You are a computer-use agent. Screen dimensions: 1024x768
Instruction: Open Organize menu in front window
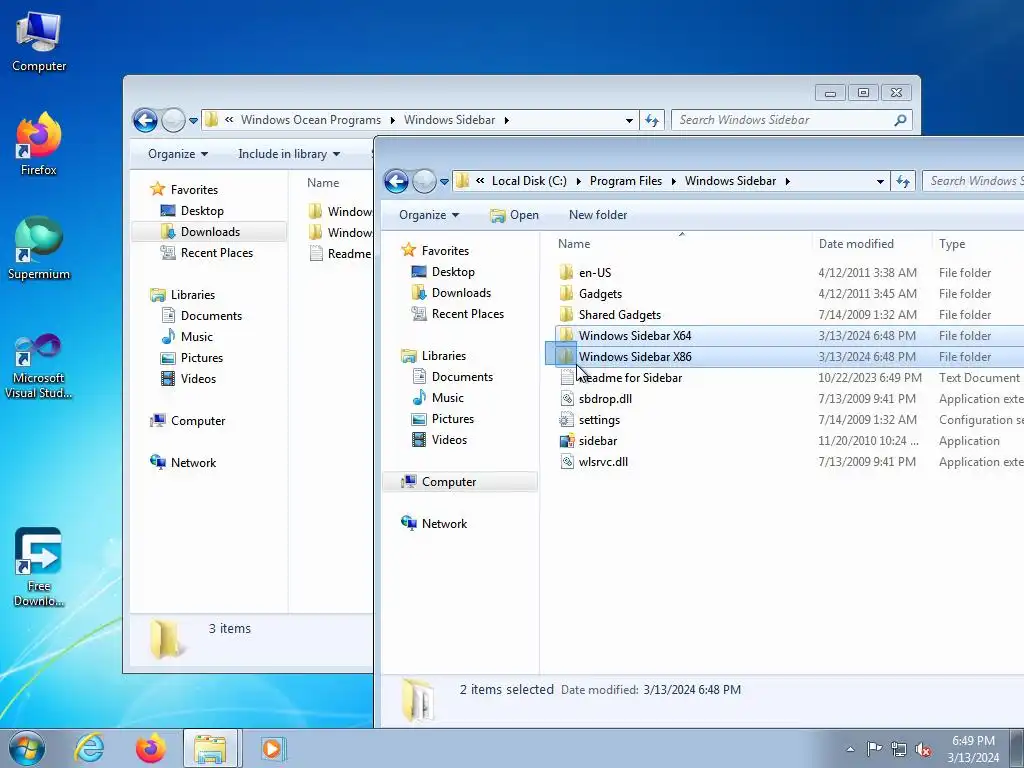click(x=429, y=215)
